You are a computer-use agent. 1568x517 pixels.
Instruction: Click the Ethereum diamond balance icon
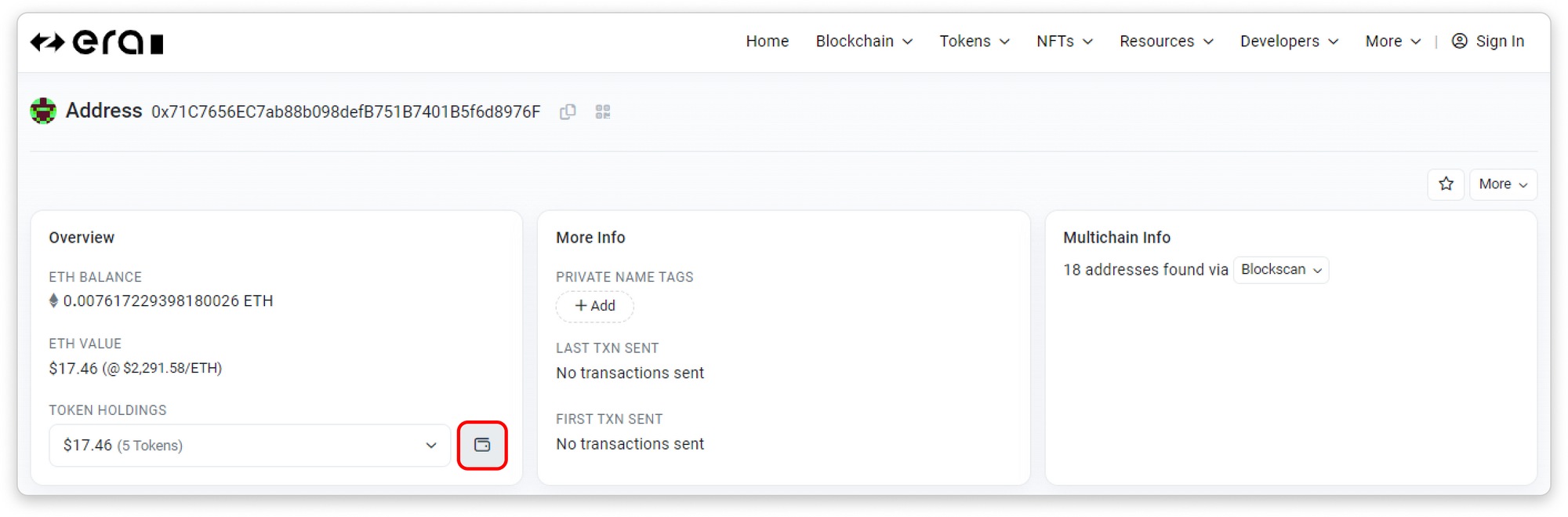tap(53, 301)
